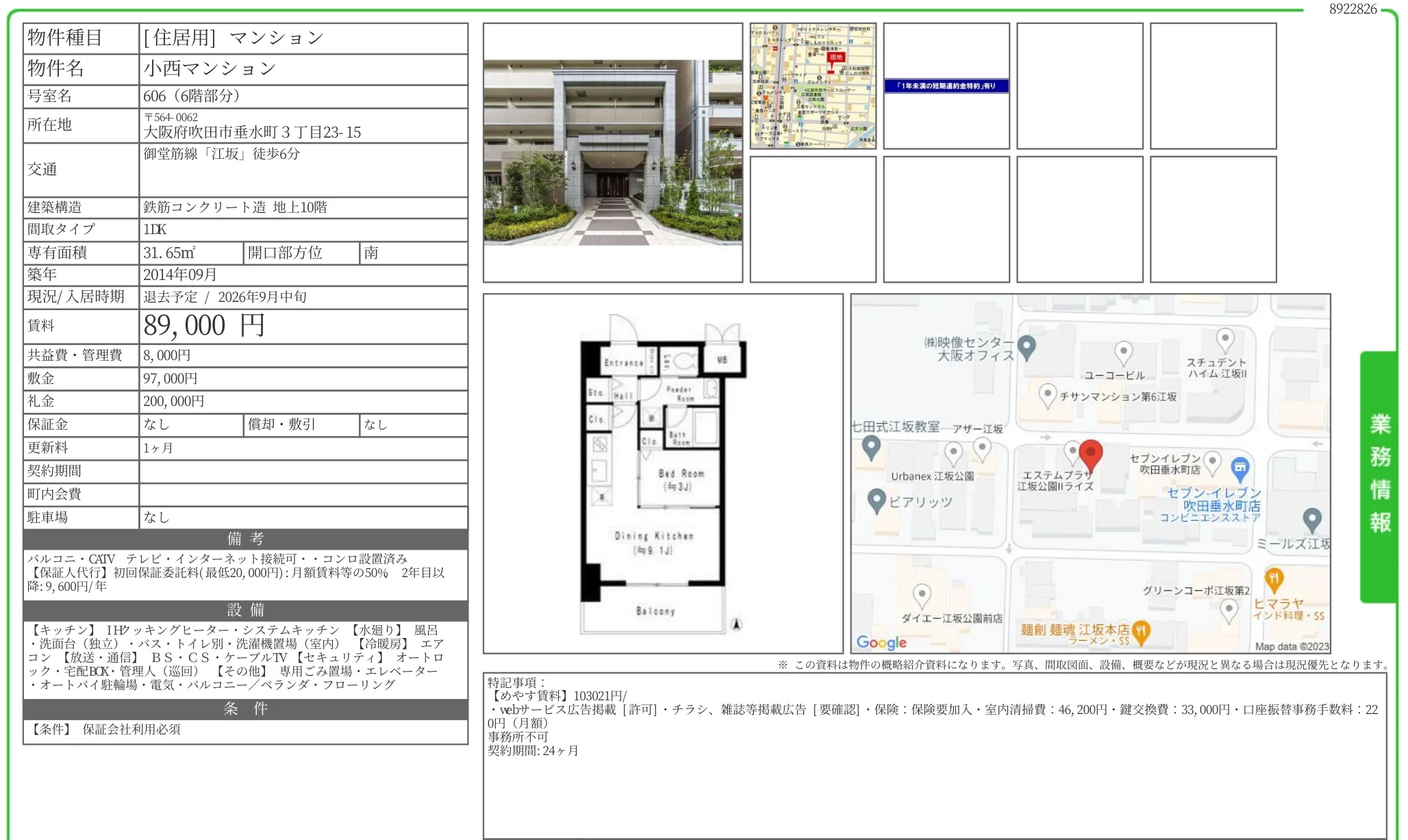Click the 設備 section header

[x=245, y=610]
